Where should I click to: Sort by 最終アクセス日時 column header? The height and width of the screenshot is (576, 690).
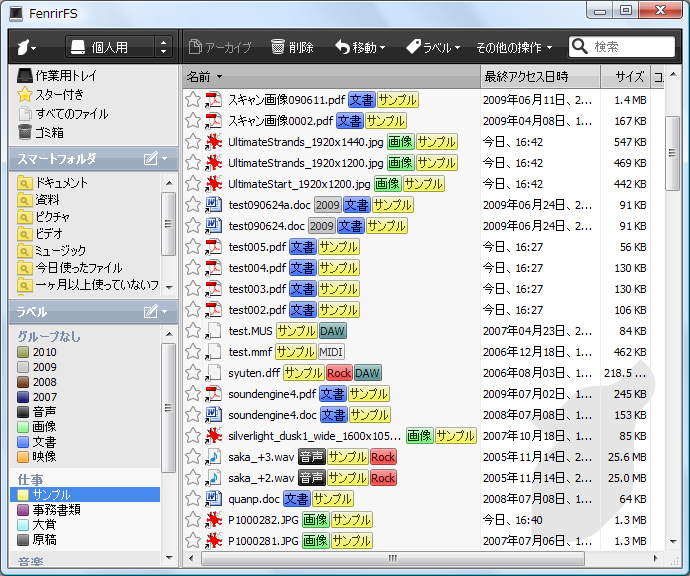540,77
